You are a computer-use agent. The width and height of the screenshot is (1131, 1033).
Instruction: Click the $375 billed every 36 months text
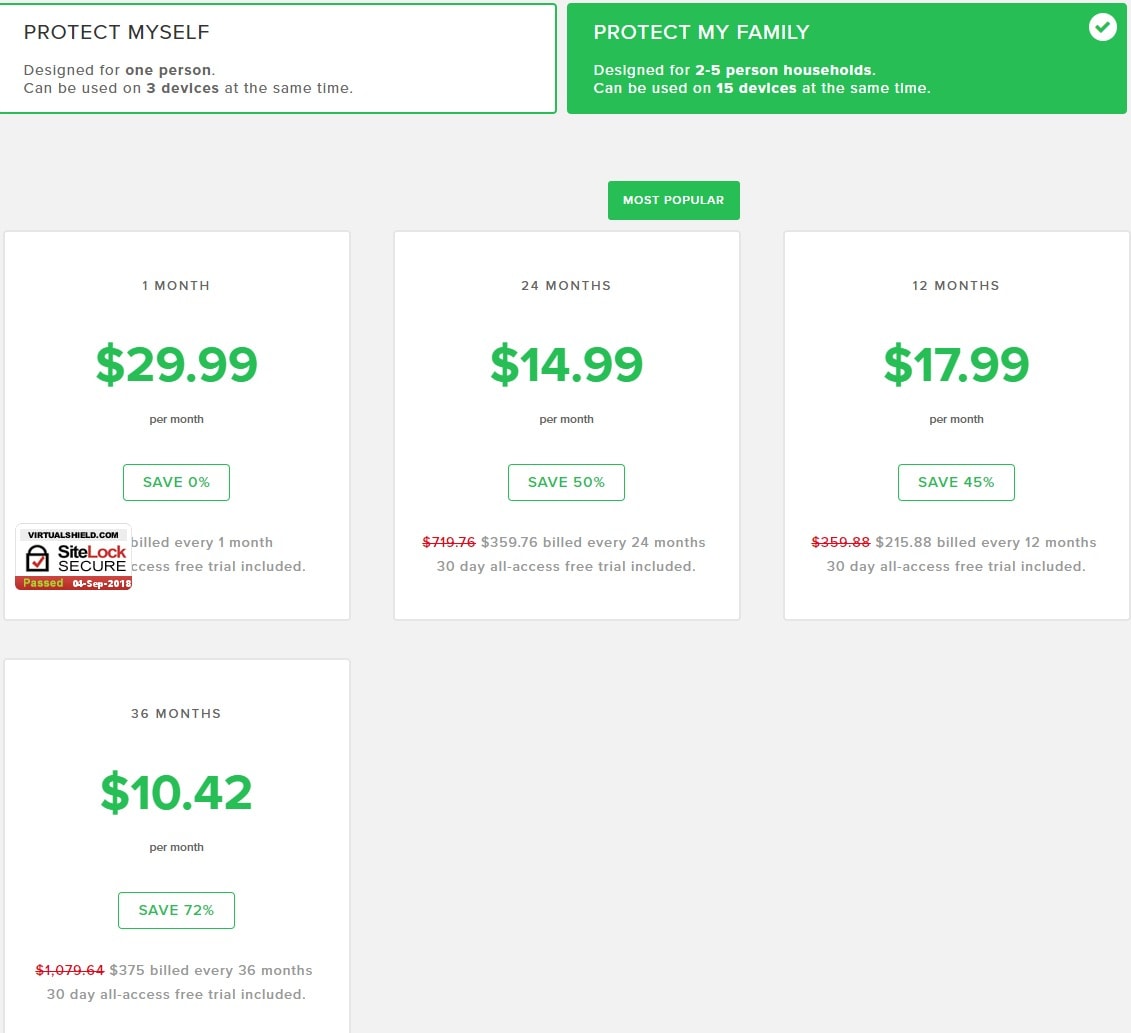(211, 970)
